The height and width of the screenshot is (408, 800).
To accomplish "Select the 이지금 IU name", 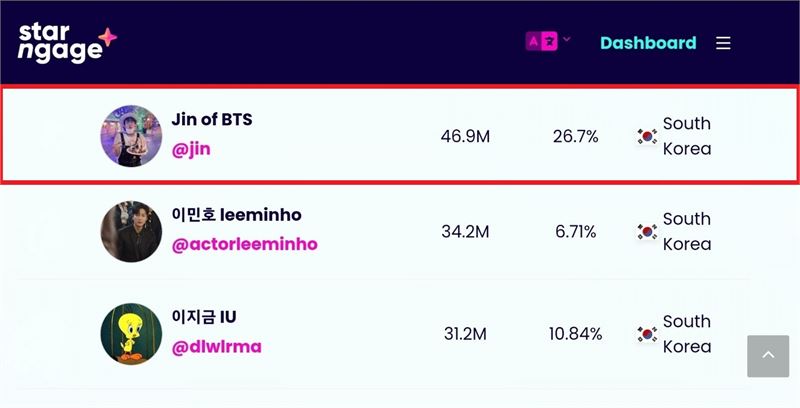I will (204, 317).
